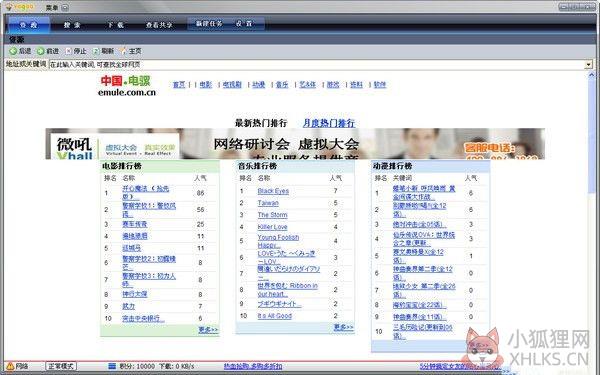This screenshot has width=600, height=375.
Task: Switch to the 查看共享 tab
Action: click(159, 24)
